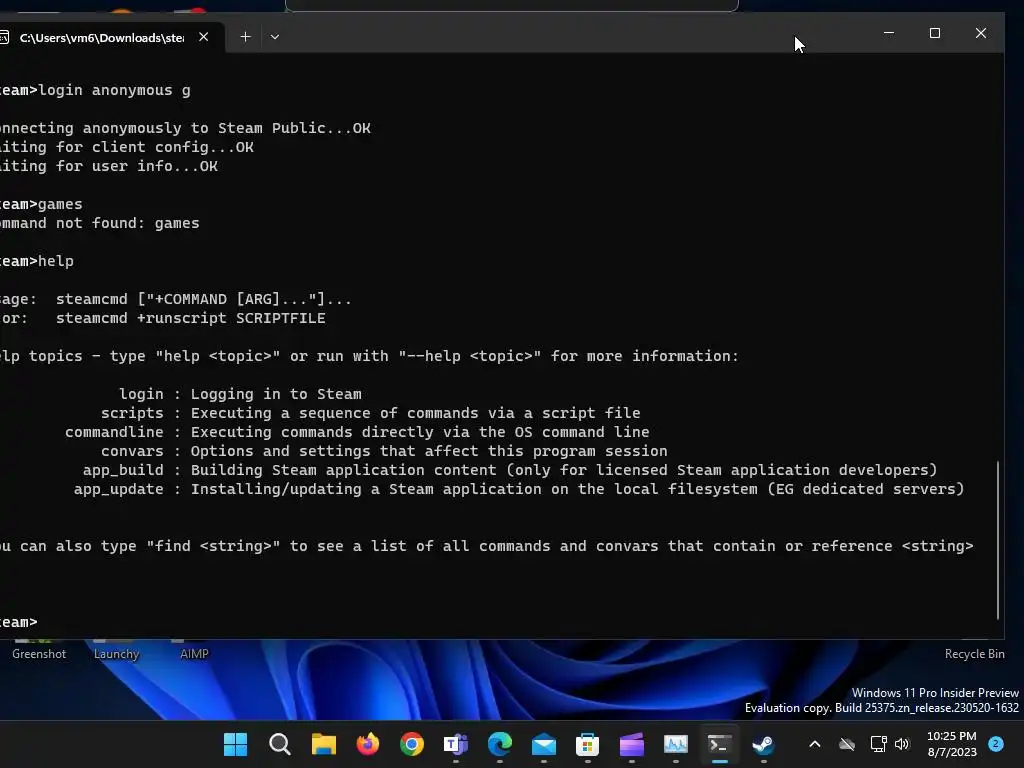Click the 'Command not found: games' line
1024x768 pixels.
click(x=99, y=223)
